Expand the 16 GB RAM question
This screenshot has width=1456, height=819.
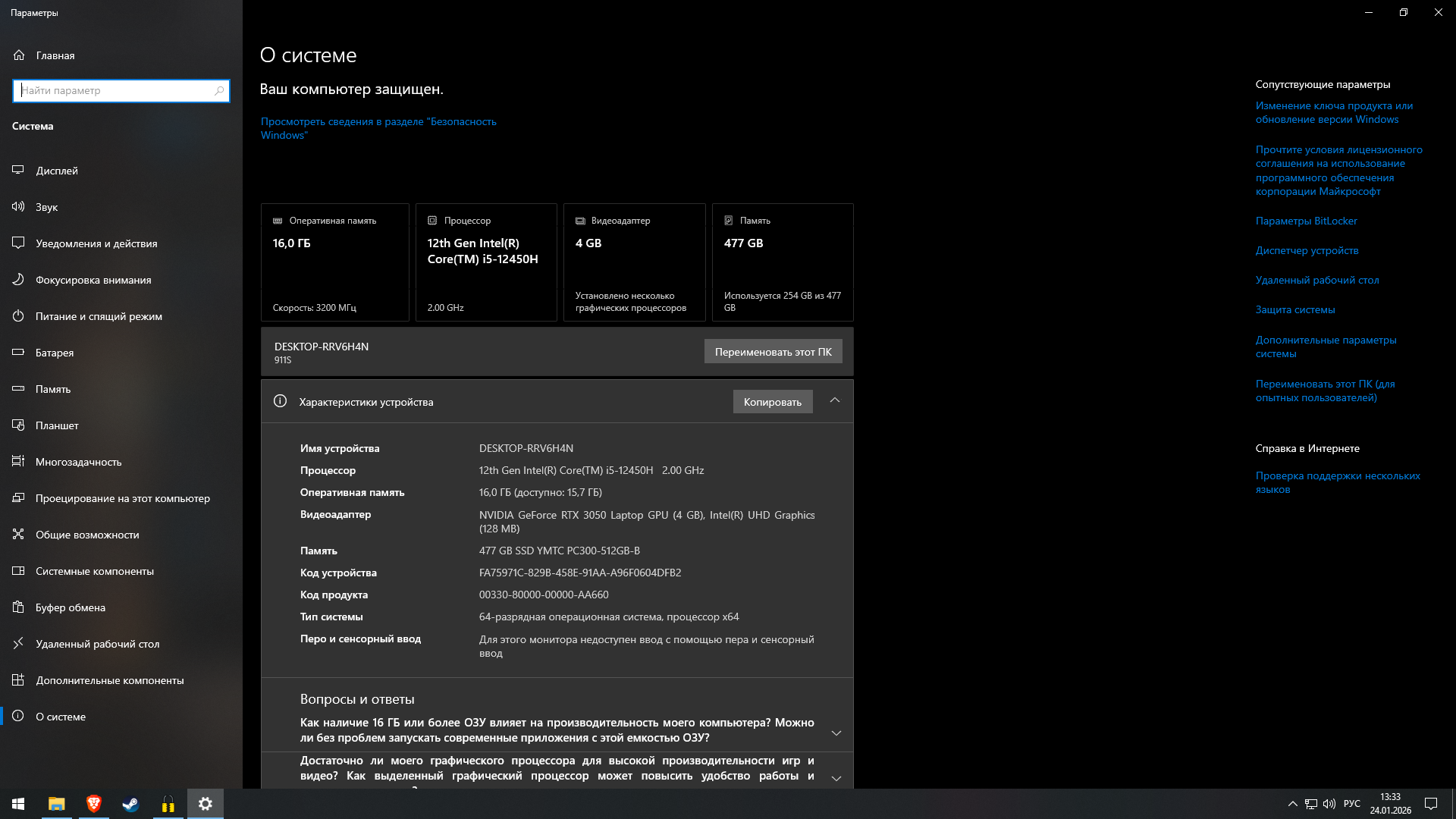pyautogui.click(x=836, y=733)
